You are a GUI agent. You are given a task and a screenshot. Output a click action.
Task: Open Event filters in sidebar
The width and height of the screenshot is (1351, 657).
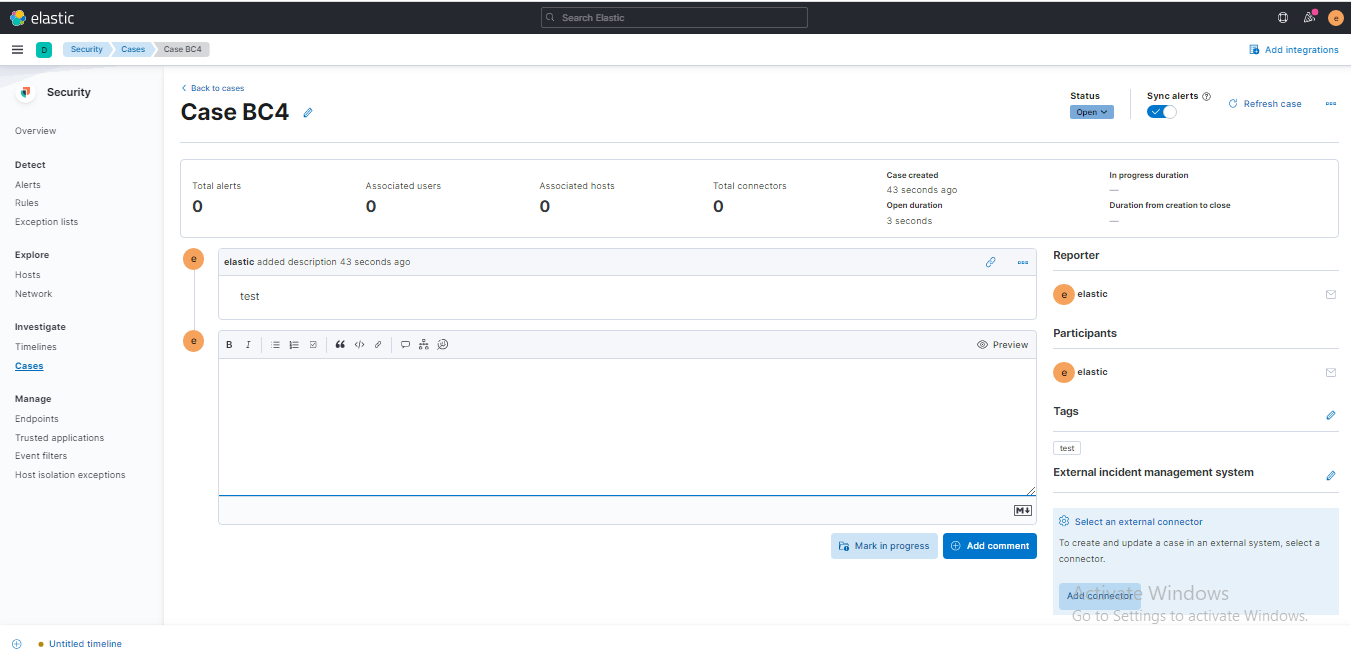coord(41,456)
